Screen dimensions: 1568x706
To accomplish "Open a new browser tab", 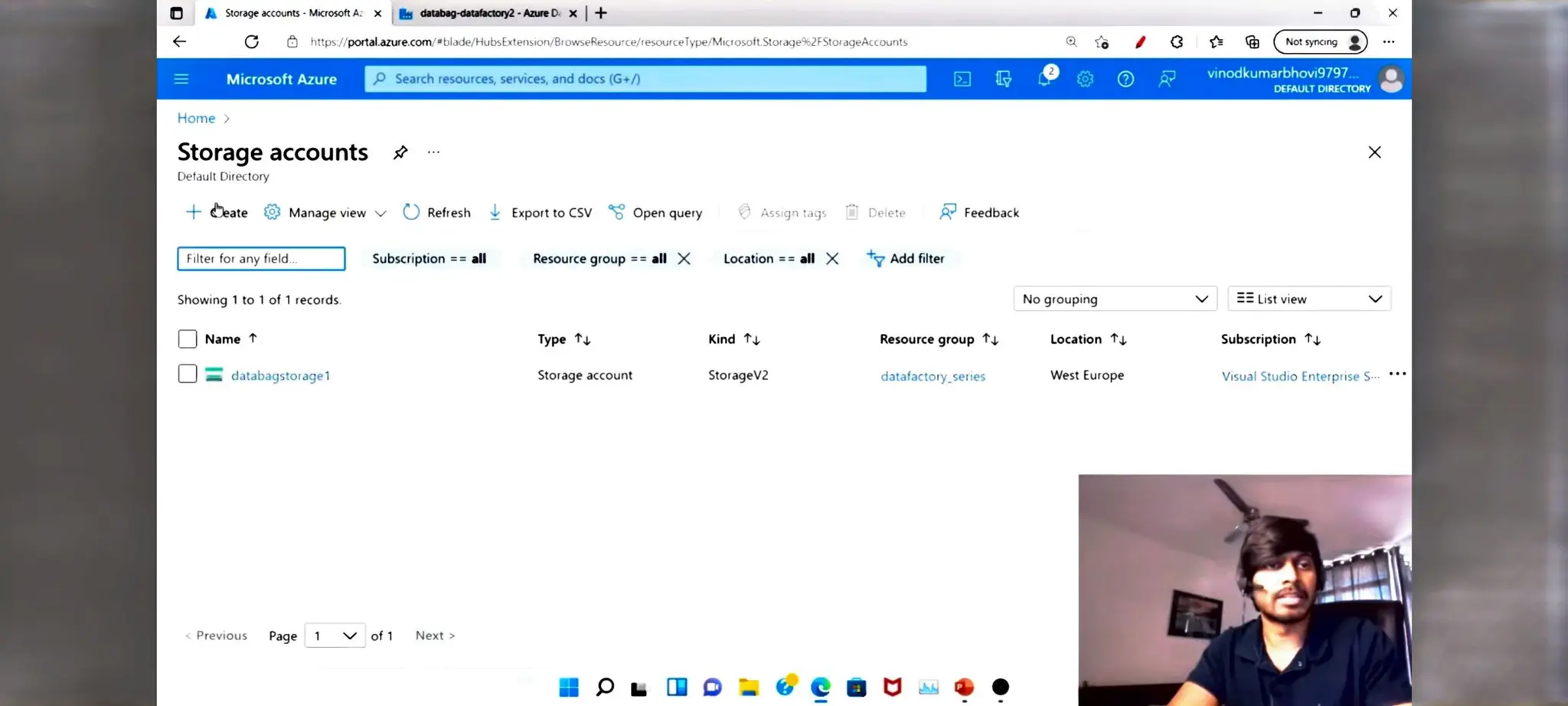I will (601, 13).
